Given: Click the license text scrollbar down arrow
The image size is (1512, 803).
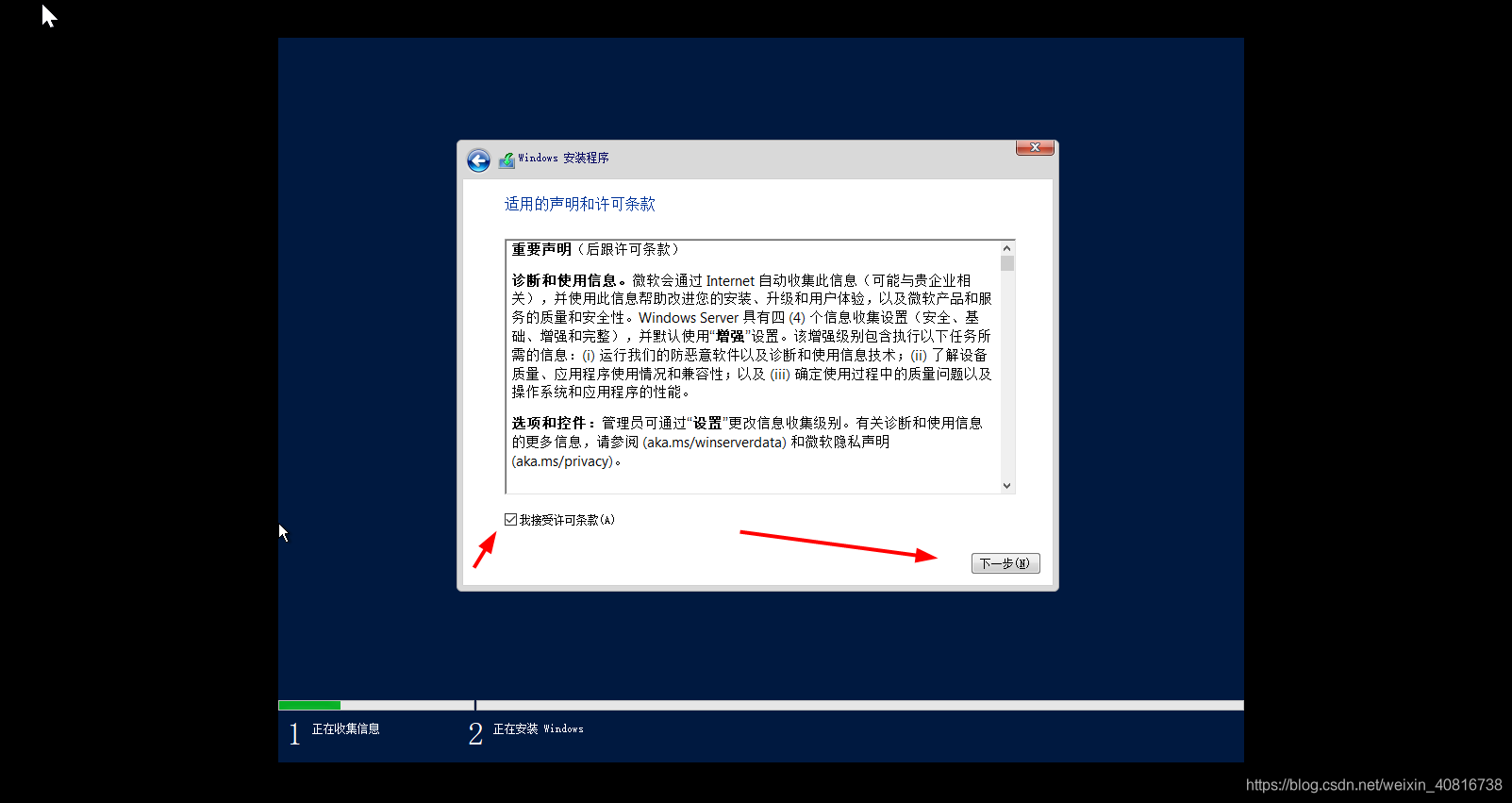Looking at the screenshot, I should pos(1007,486).
